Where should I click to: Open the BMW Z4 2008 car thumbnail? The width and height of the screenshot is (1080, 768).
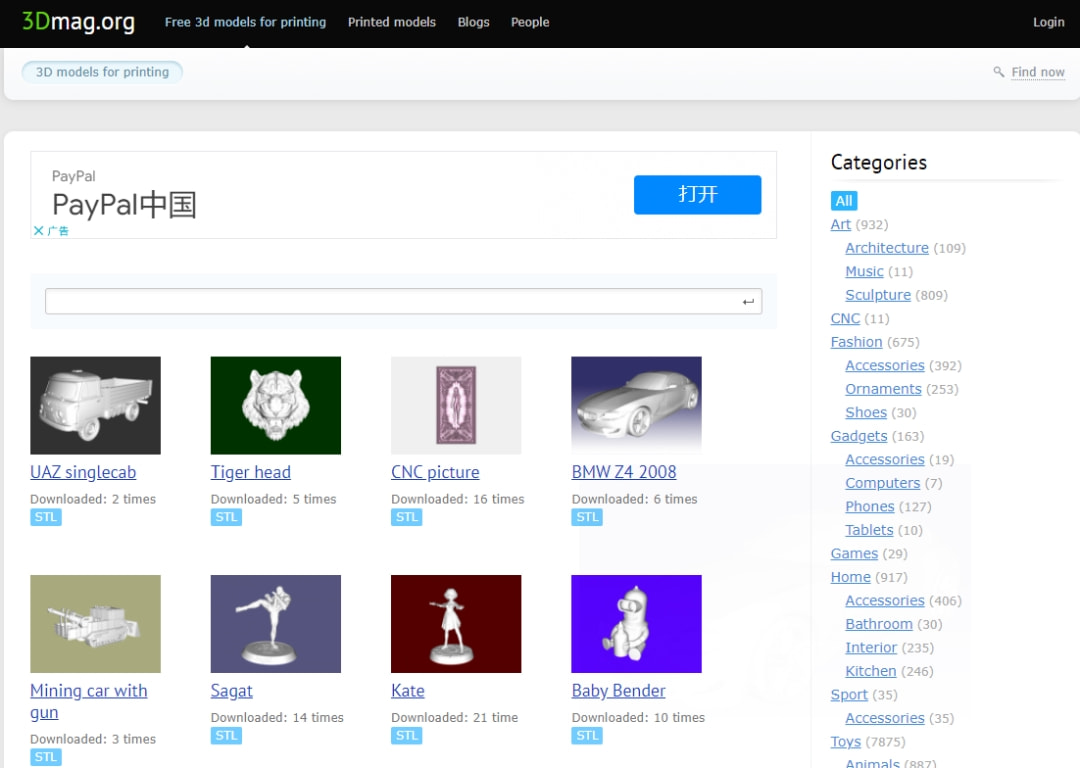pos(636,405)
